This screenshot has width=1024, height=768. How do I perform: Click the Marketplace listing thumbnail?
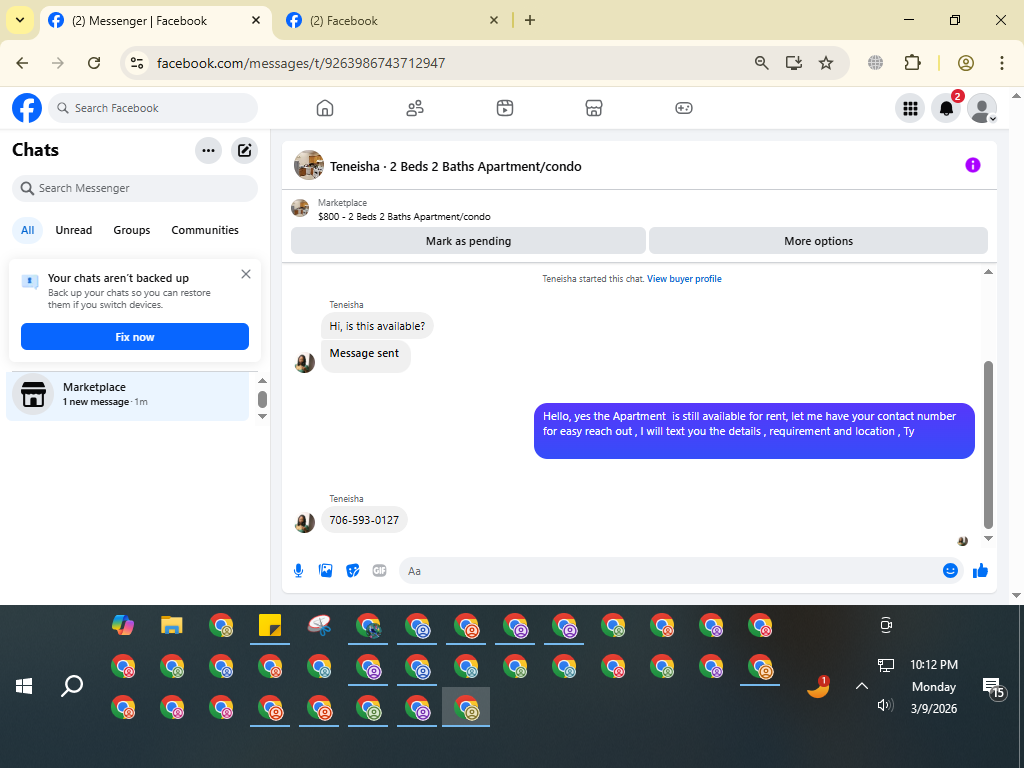[x=300, y=208]
